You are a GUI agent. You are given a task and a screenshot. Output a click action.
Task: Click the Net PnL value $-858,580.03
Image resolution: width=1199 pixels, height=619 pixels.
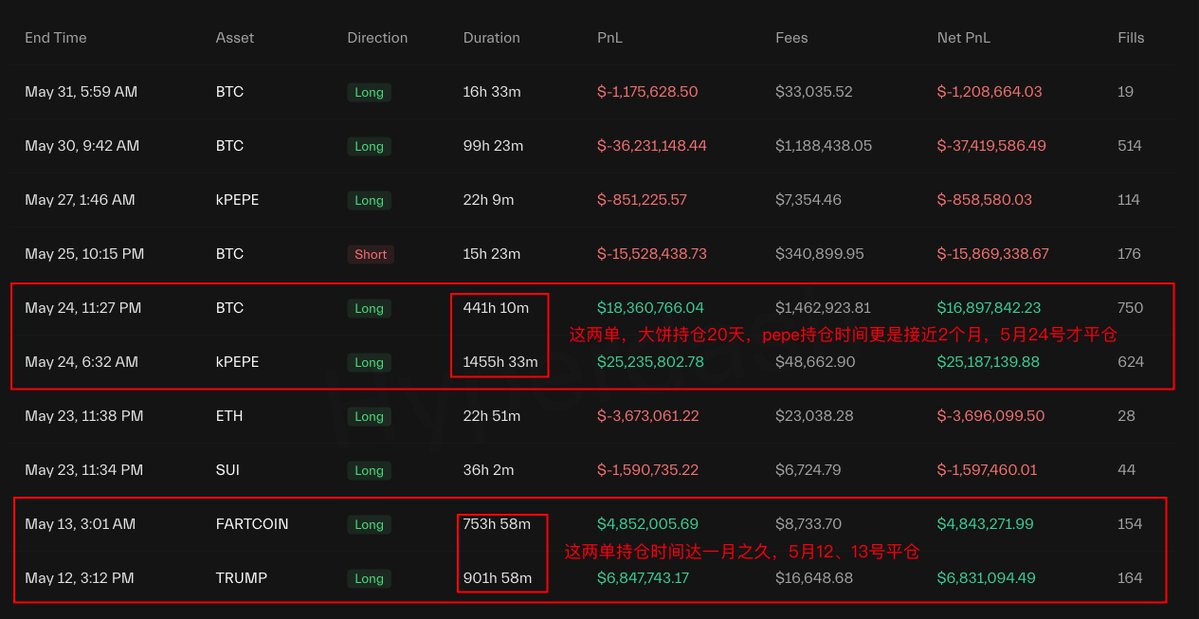(x=984, y=199)
